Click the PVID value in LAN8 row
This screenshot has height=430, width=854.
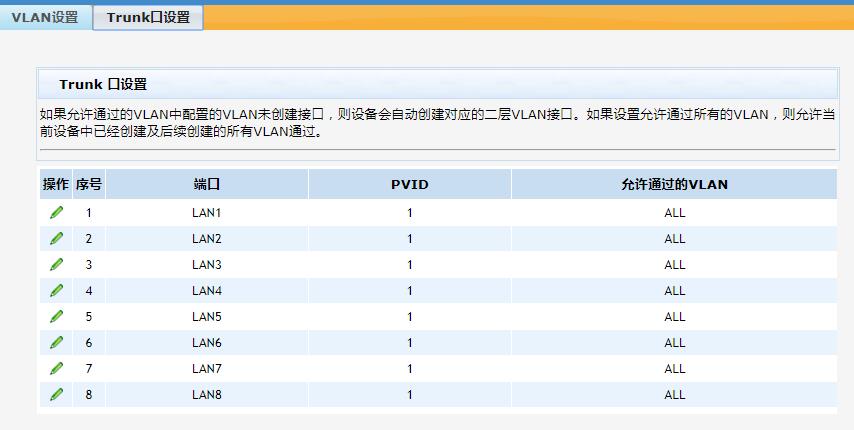click(410, 395)
